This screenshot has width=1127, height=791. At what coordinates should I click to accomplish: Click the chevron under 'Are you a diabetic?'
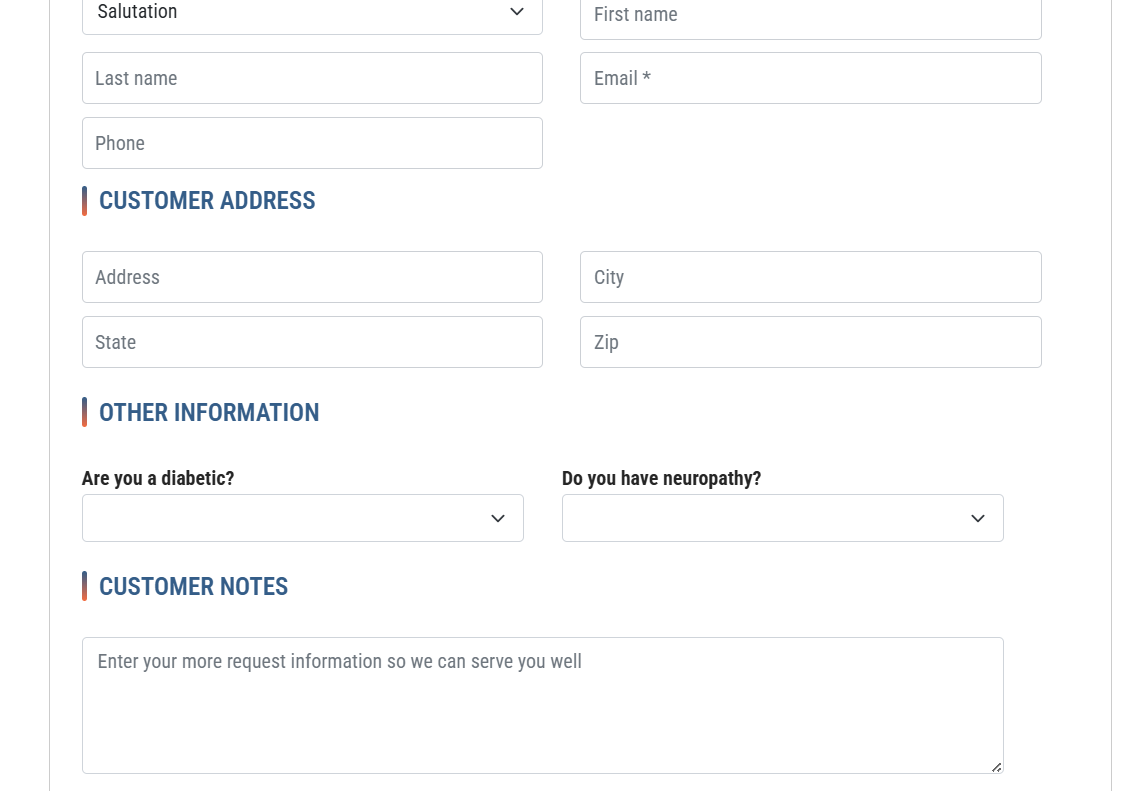(498, 518)
